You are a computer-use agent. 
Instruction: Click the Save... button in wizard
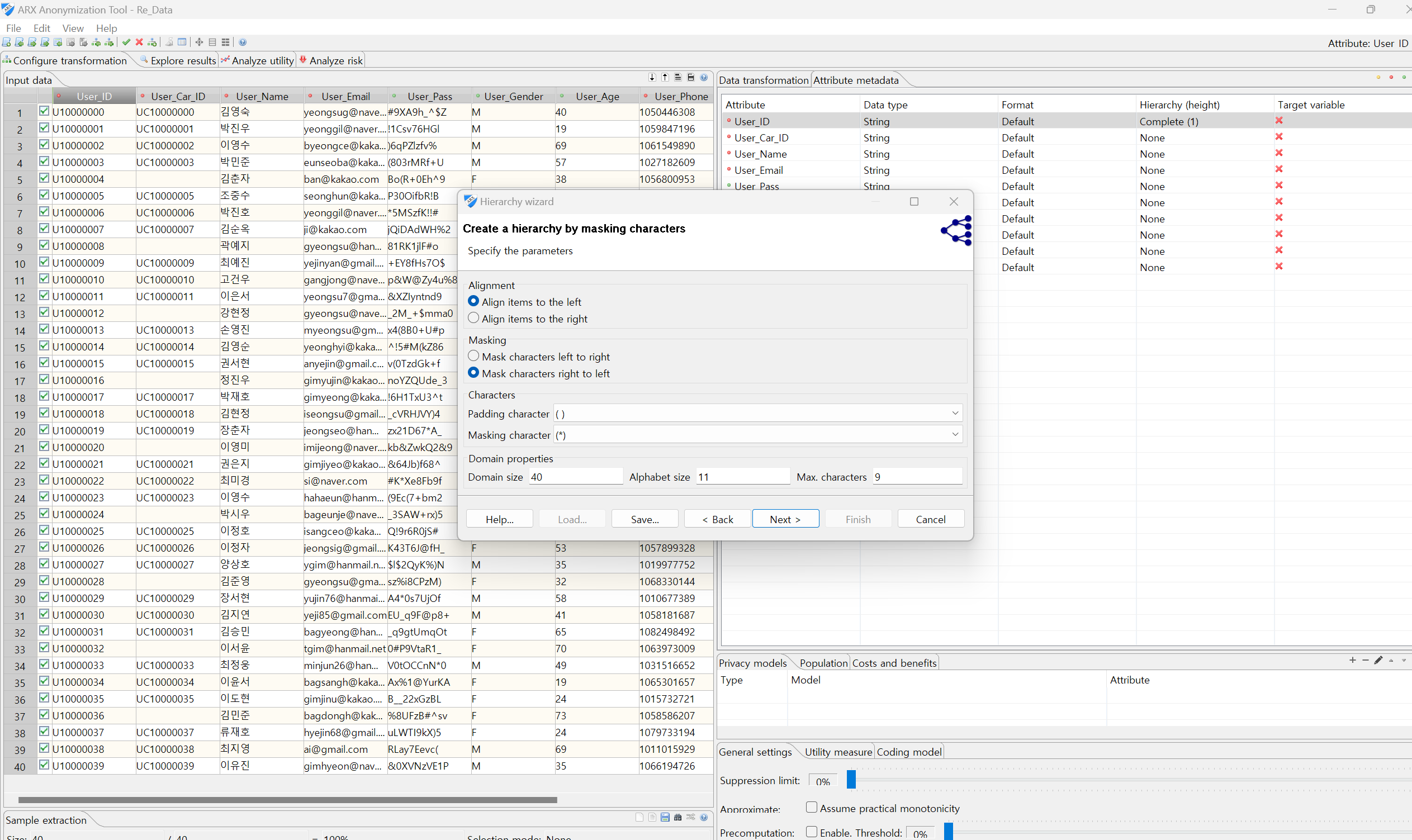[x=645, y=519]
